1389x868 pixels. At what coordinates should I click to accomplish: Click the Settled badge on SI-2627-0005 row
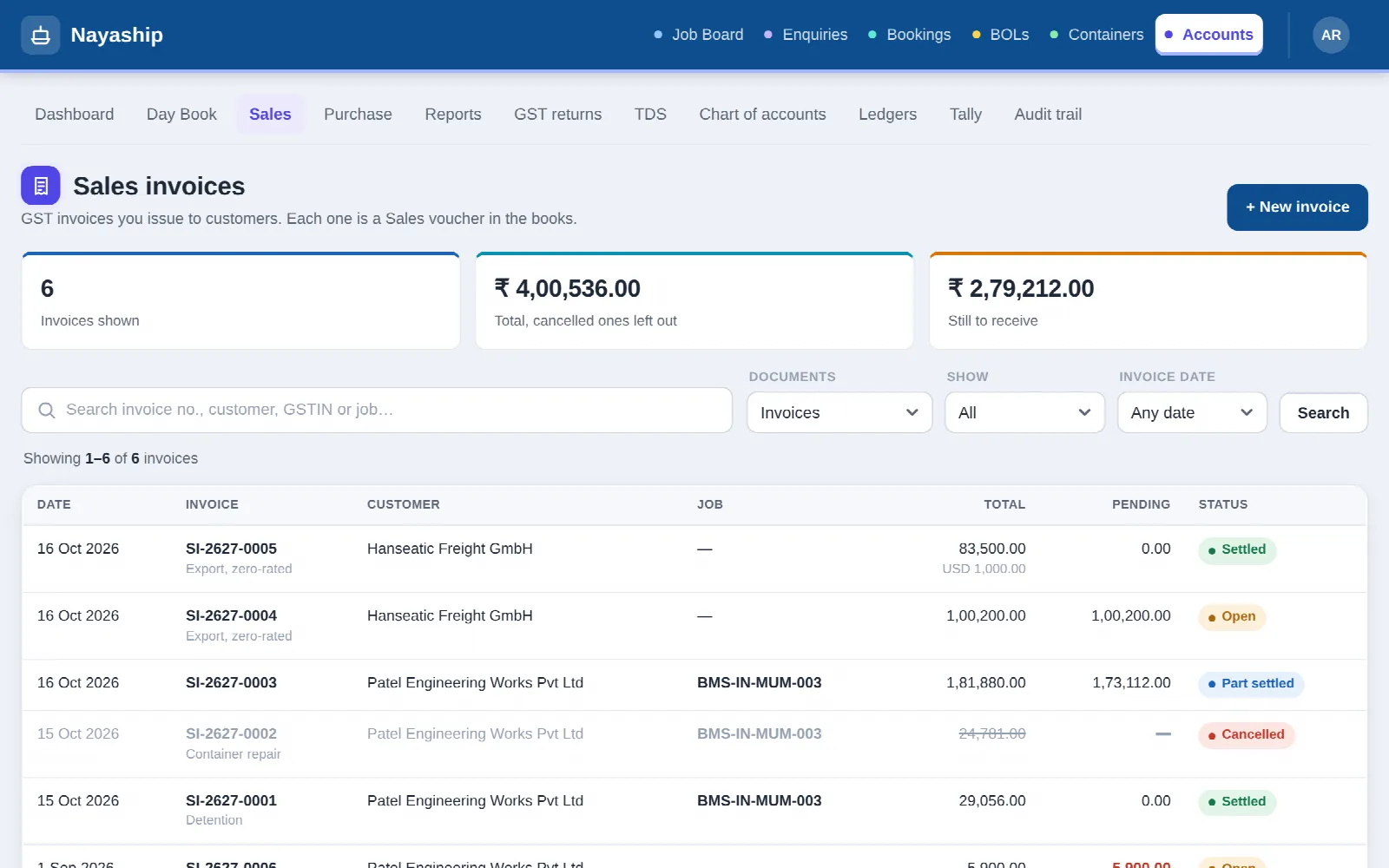point(1237,550)
